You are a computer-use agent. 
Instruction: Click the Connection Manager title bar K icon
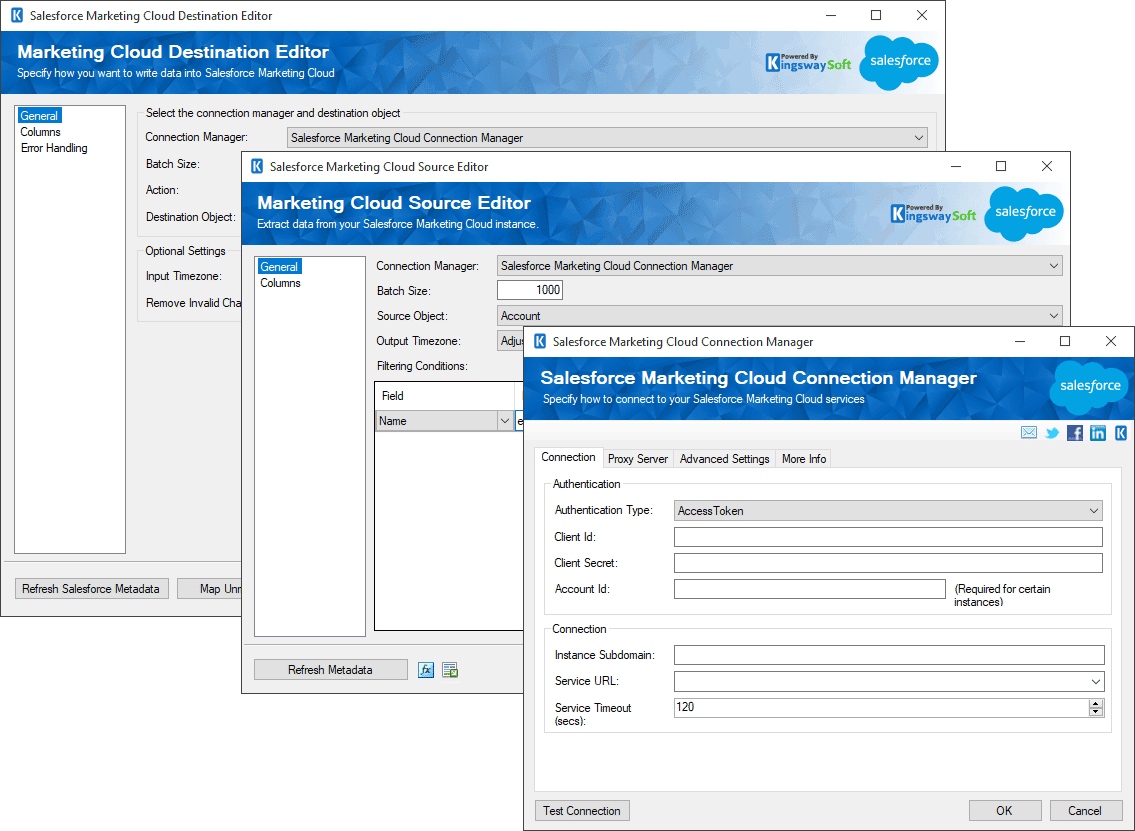(x=540, y=342)
